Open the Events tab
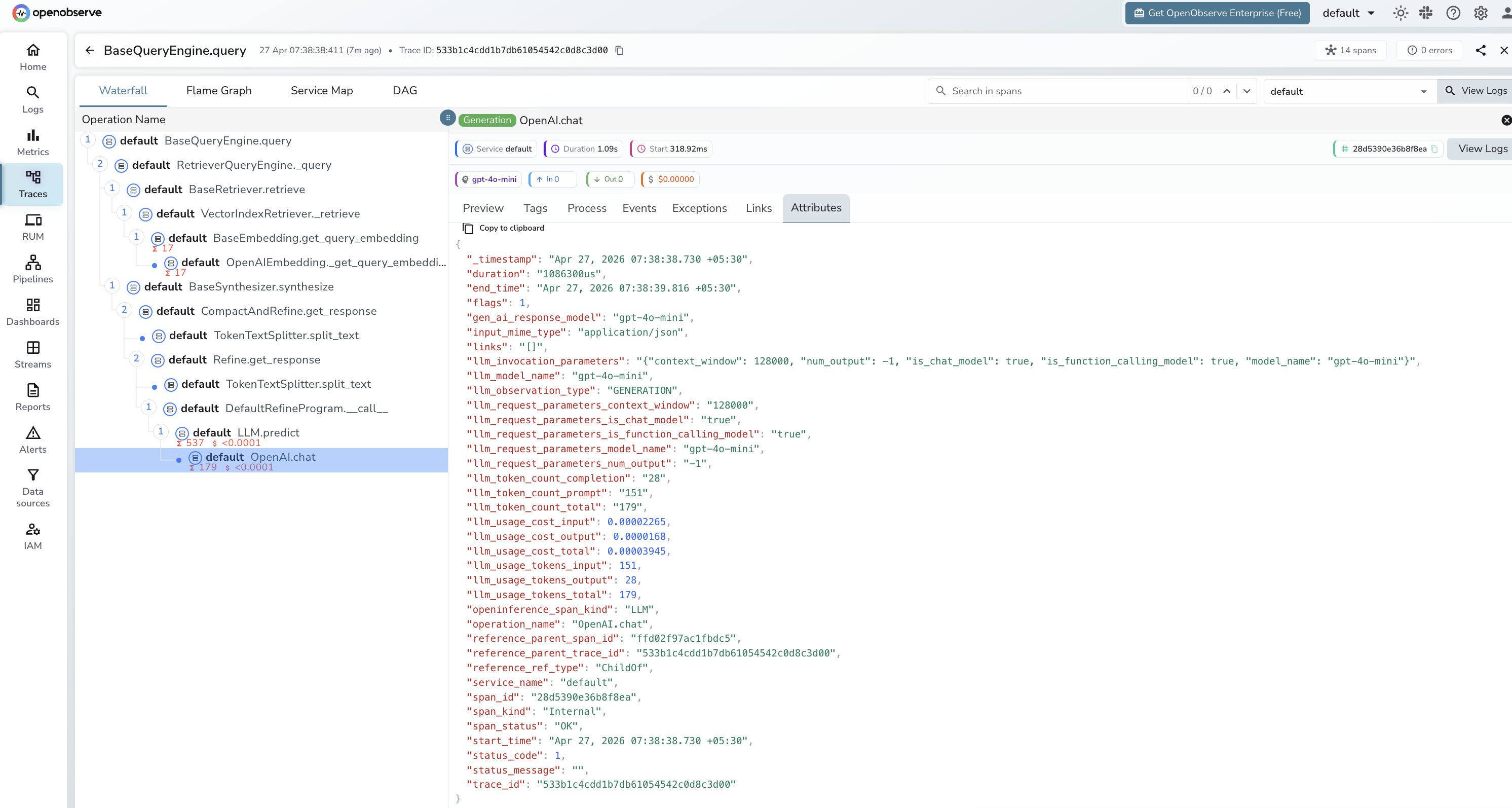The image size is (1512, 808). click(x=639, y=208)
